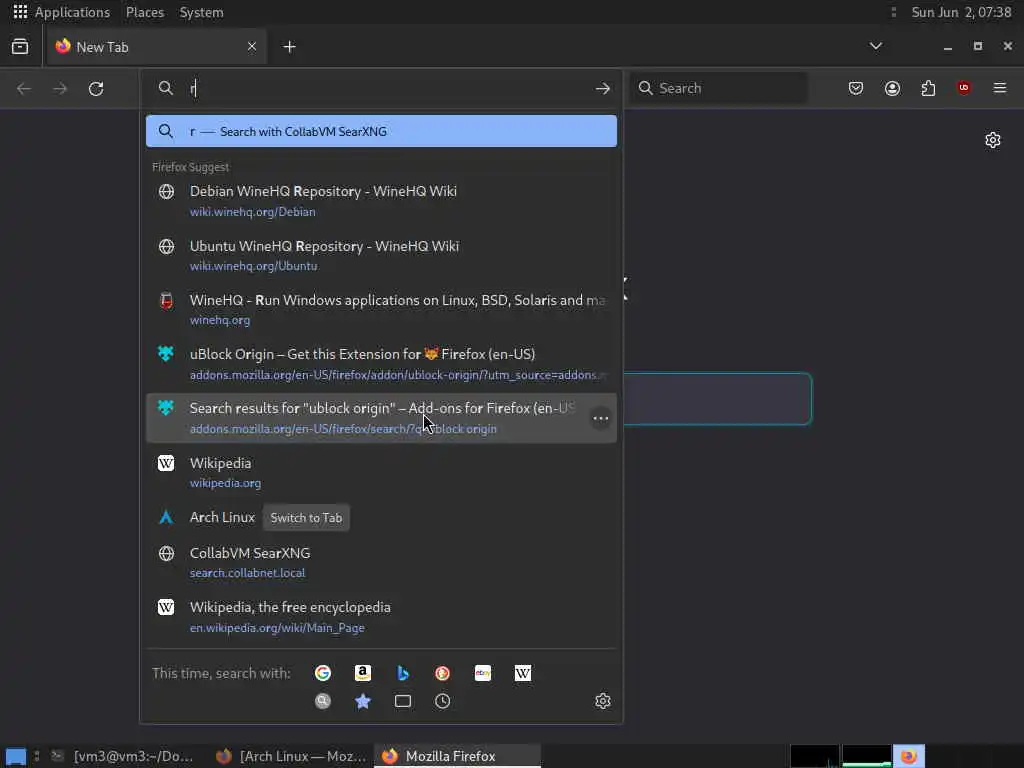This screenshot has height=768, width=1024.
Task: Select the New Tab browser tab
Action: click(157, 47)
